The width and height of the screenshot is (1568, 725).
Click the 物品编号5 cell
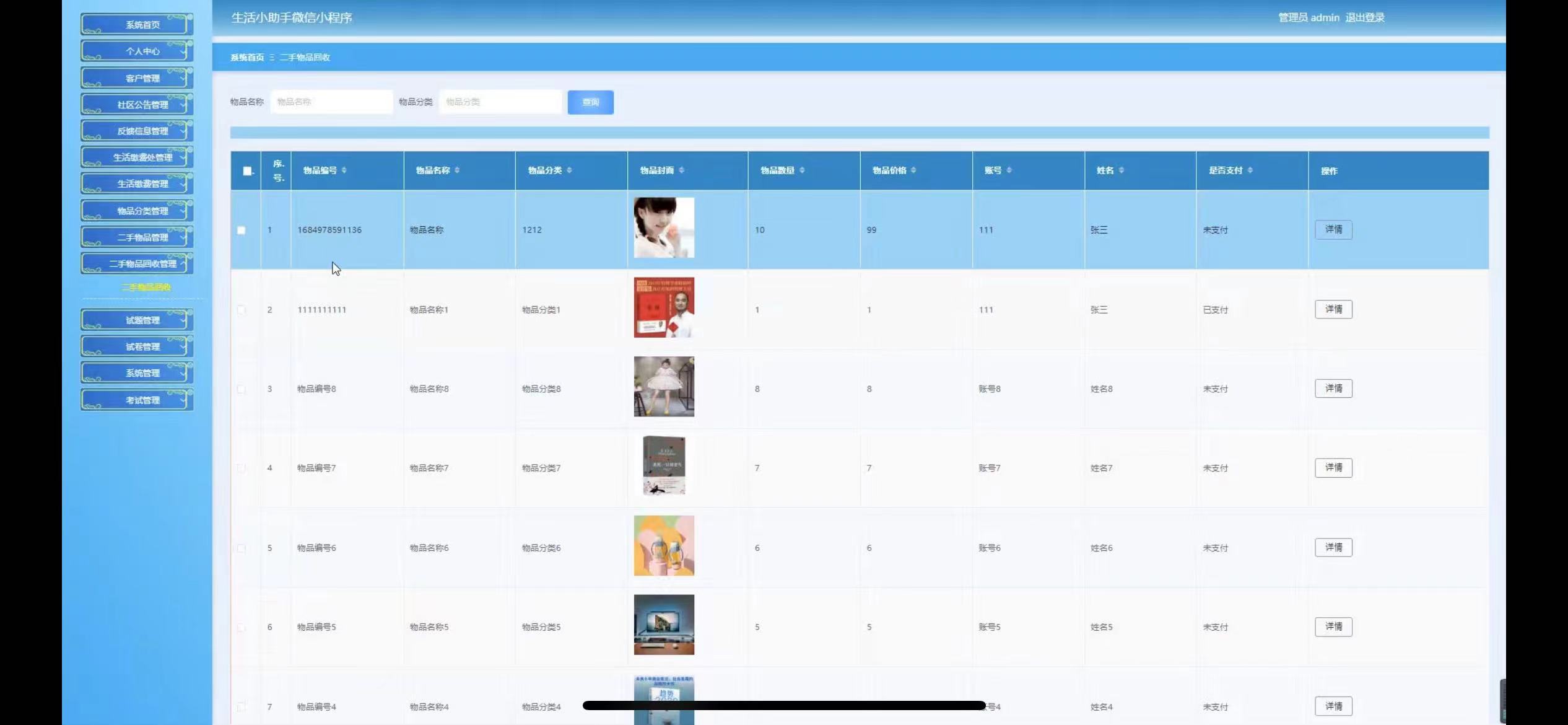[x=316, y=627]
